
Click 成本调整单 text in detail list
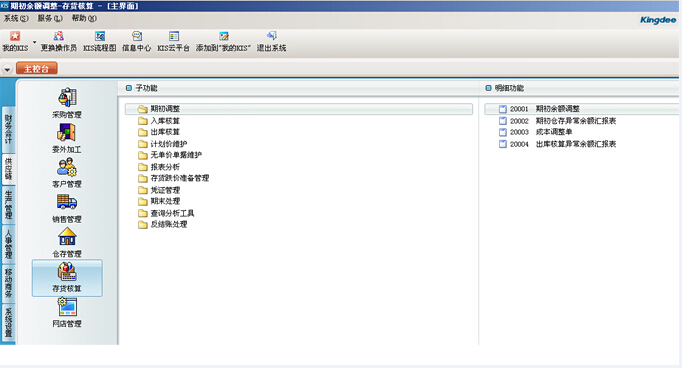tap(554, 132)
